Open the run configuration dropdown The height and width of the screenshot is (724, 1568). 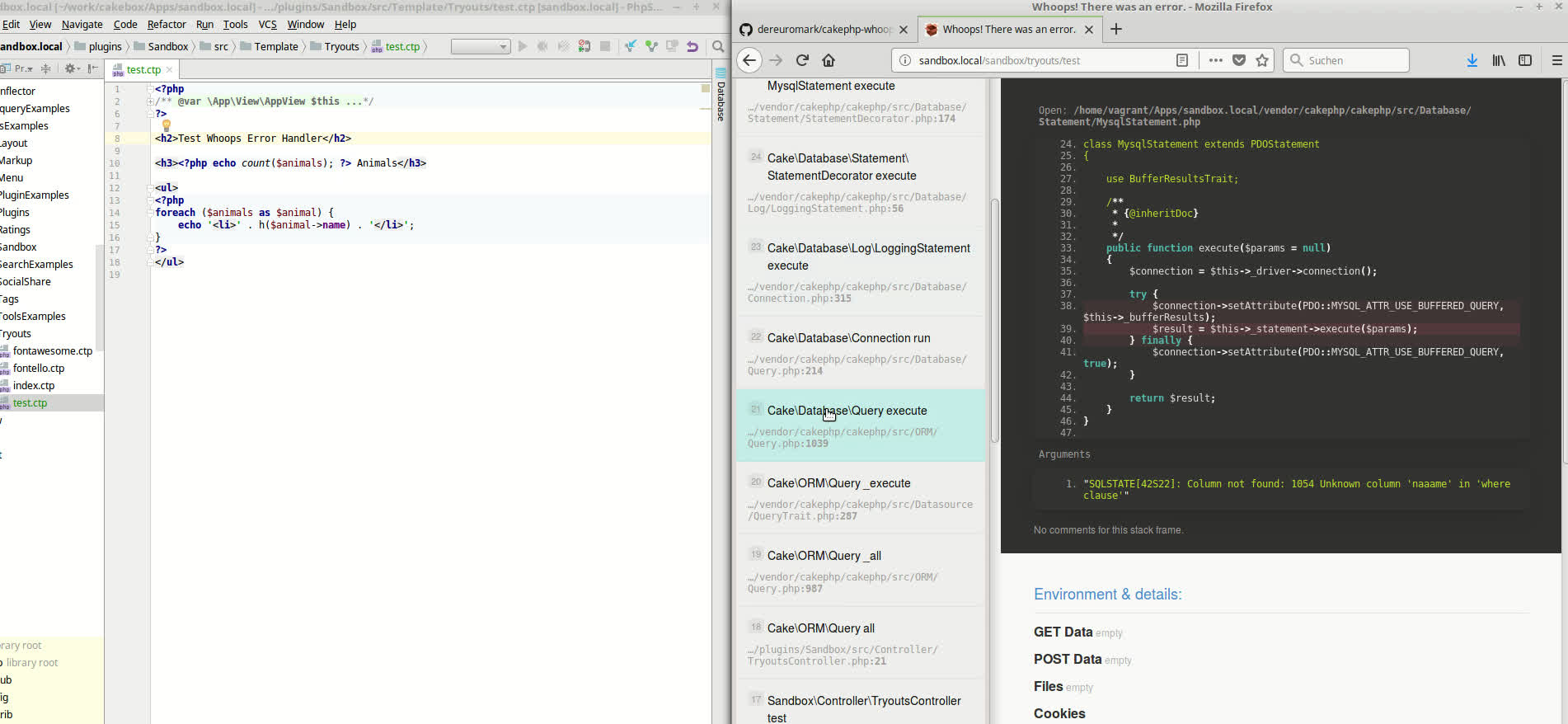(481, 47)
